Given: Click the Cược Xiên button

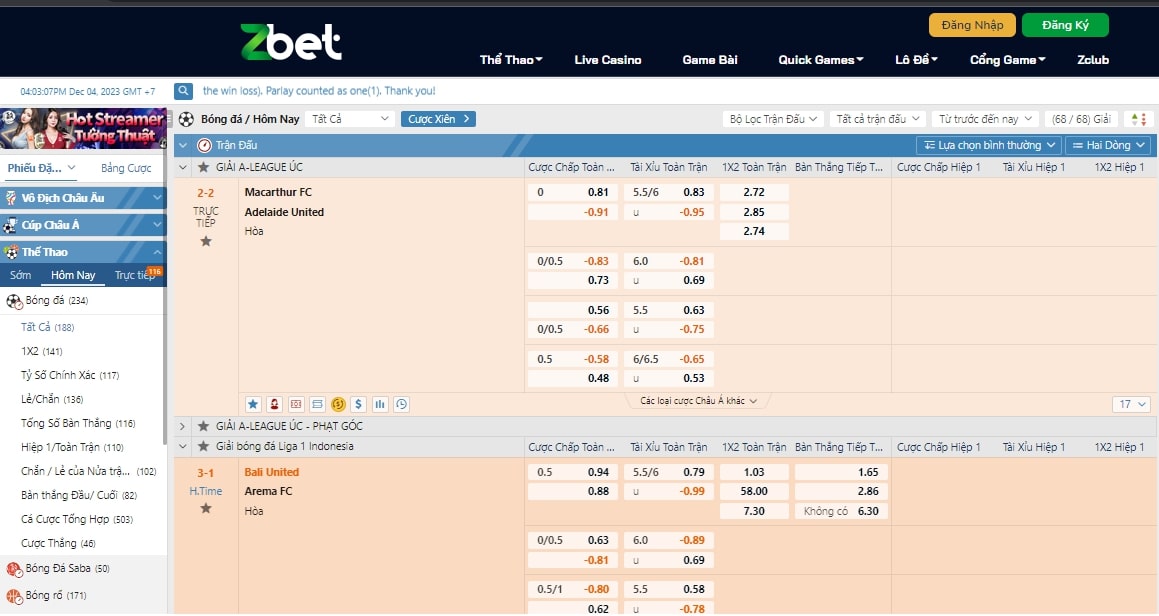Looking at the screenshot, I should click(438, 119).
